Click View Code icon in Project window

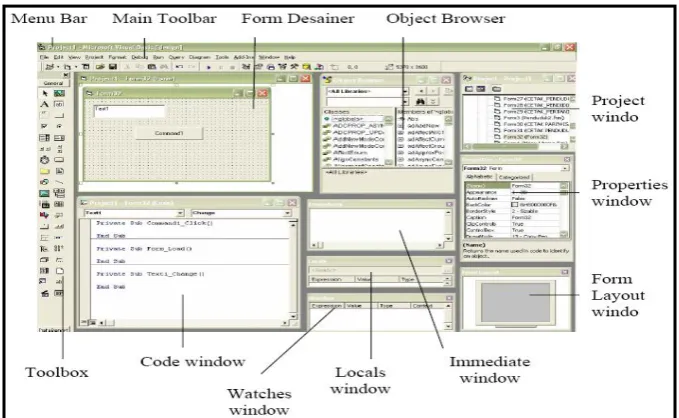[469, 89]
